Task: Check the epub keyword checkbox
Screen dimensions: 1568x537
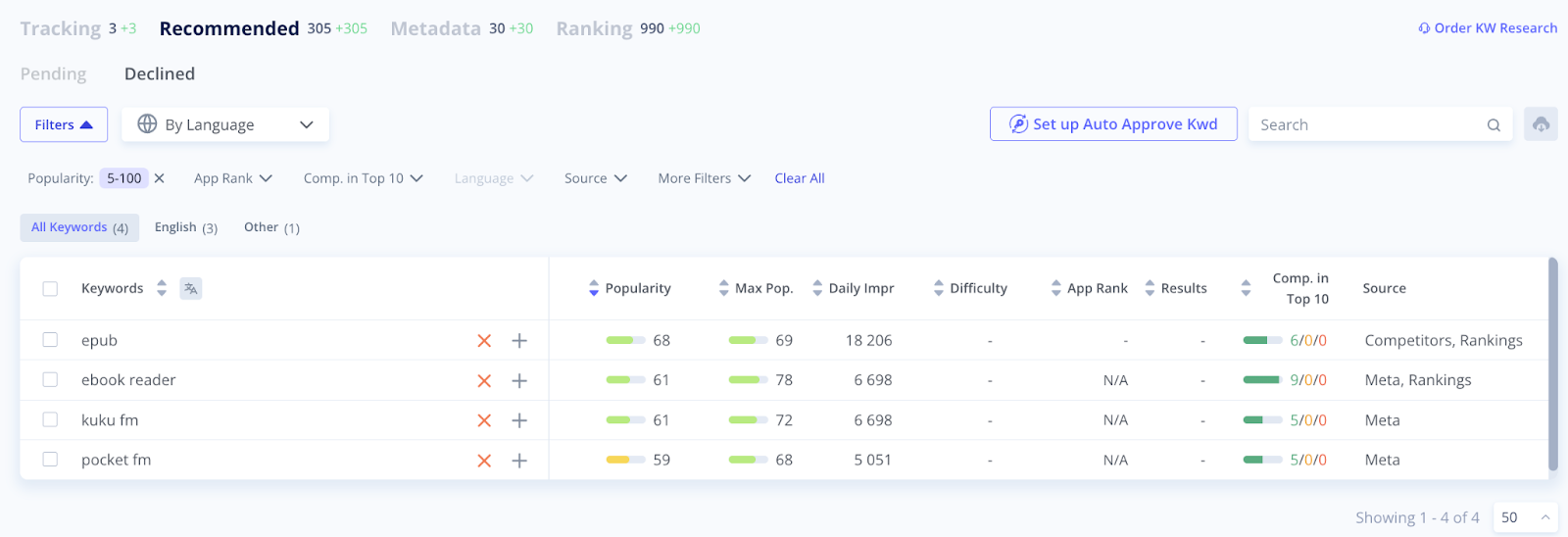Action: coord(50,340)
